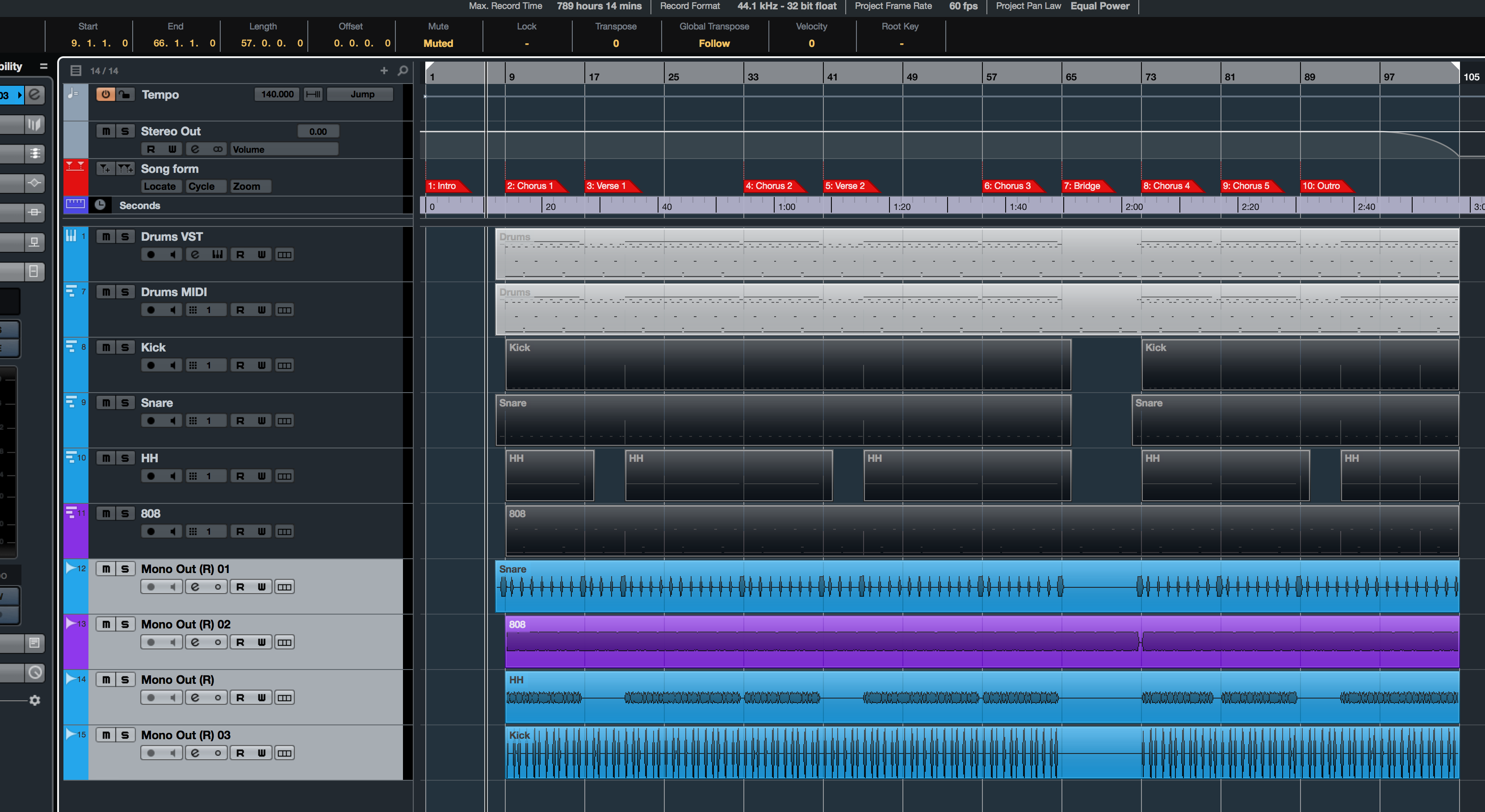Click Add Cycle Marker icon on Song form
The width and height of the screenshot is (1485, 812).
[x=125, y=168]
